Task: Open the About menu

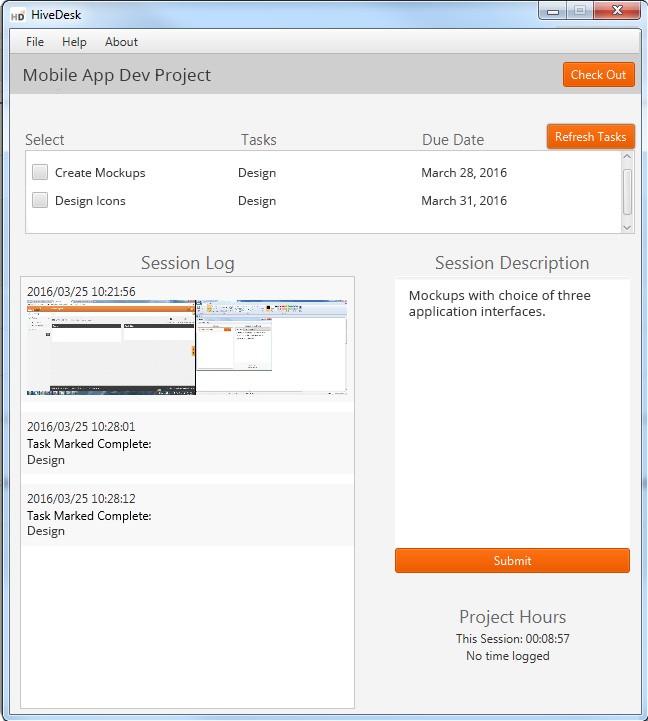Action: click(121, 42)
